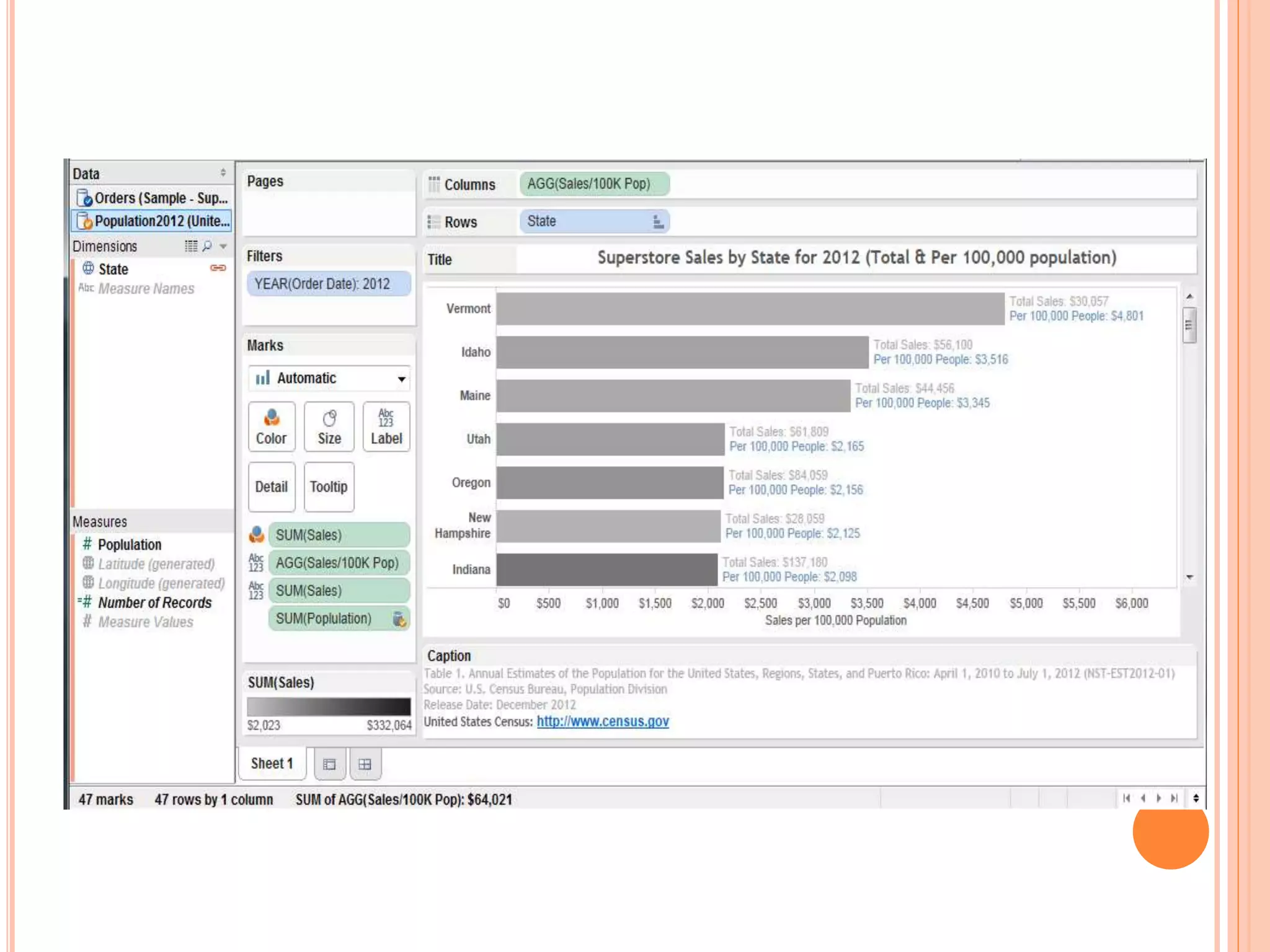Viewport: 1270px width, 952px height.
Task: Click new dashboard icon next to Sheet 1
Action: tap(330, 764)
